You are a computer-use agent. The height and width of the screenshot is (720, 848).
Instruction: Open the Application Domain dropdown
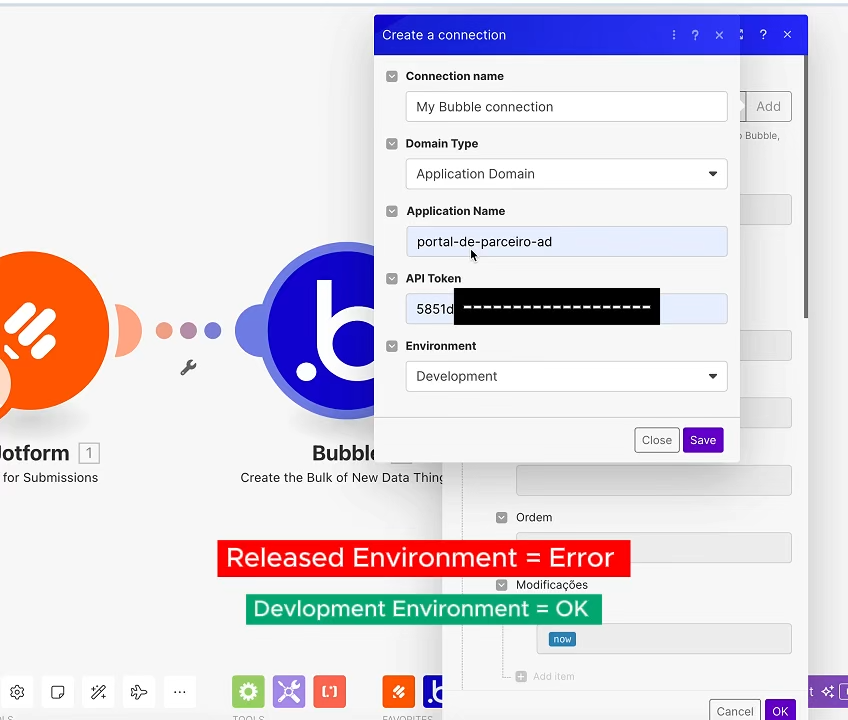point(566,173)
